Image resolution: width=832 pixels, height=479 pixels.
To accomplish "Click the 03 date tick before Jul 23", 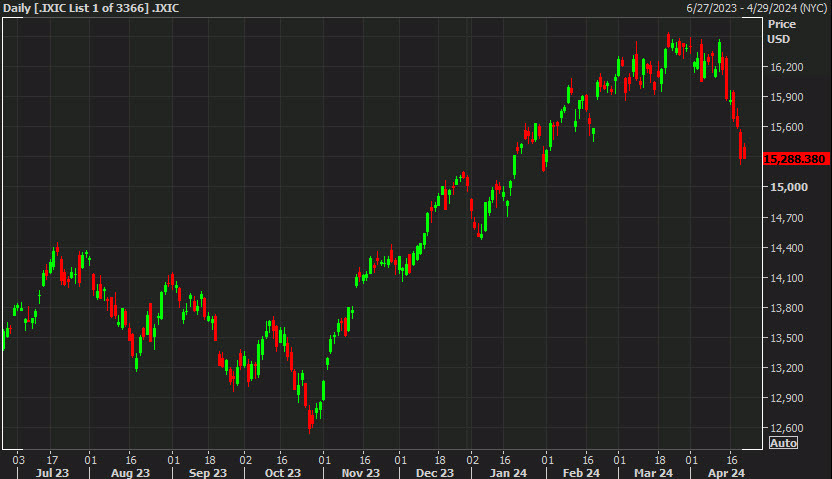I will coord(19,460).
